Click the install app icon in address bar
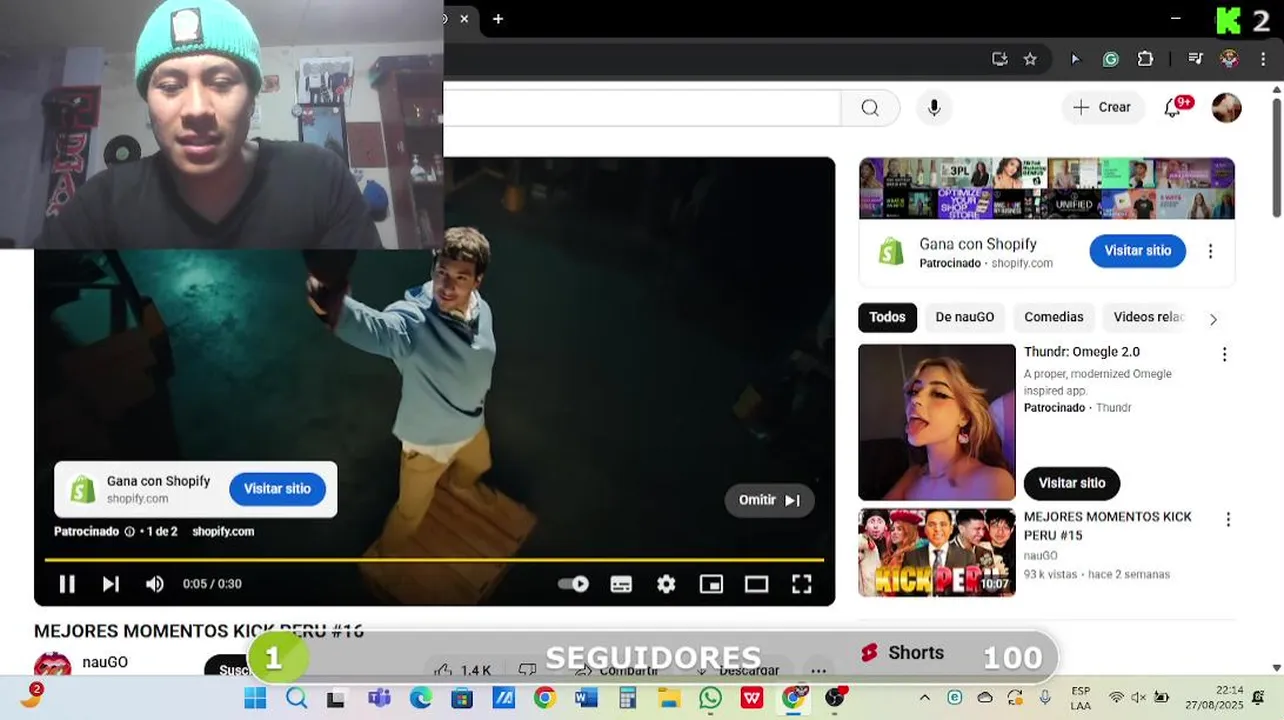 click(x=999, y=59)
